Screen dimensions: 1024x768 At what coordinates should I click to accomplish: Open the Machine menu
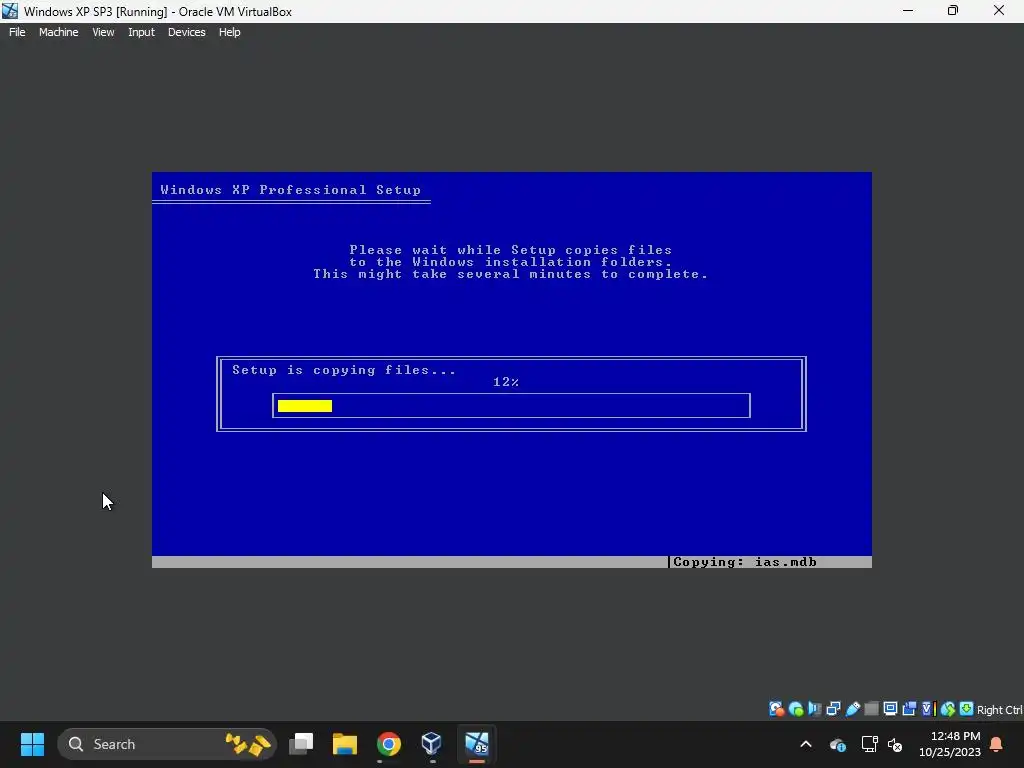tap(59, 32)
